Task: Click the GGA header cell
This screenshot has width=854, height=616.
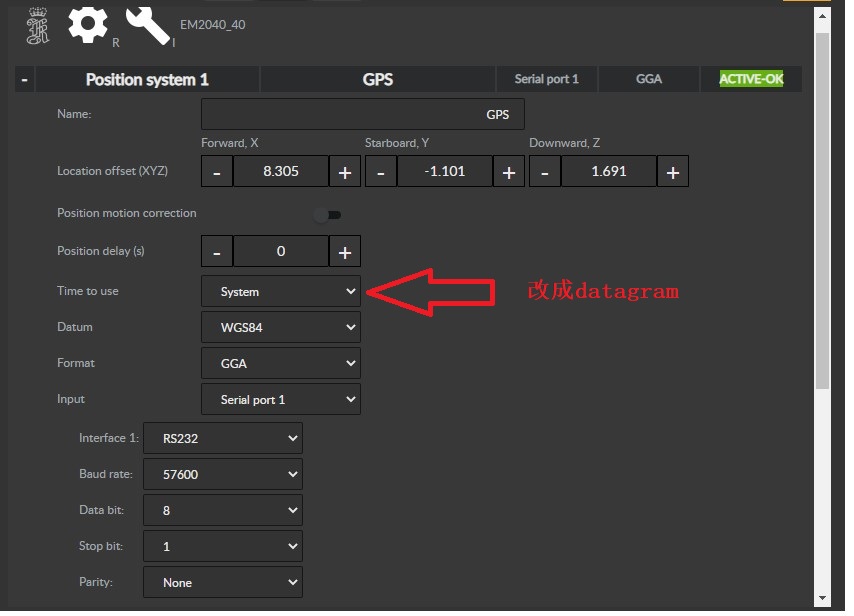Action: point(649,80)
